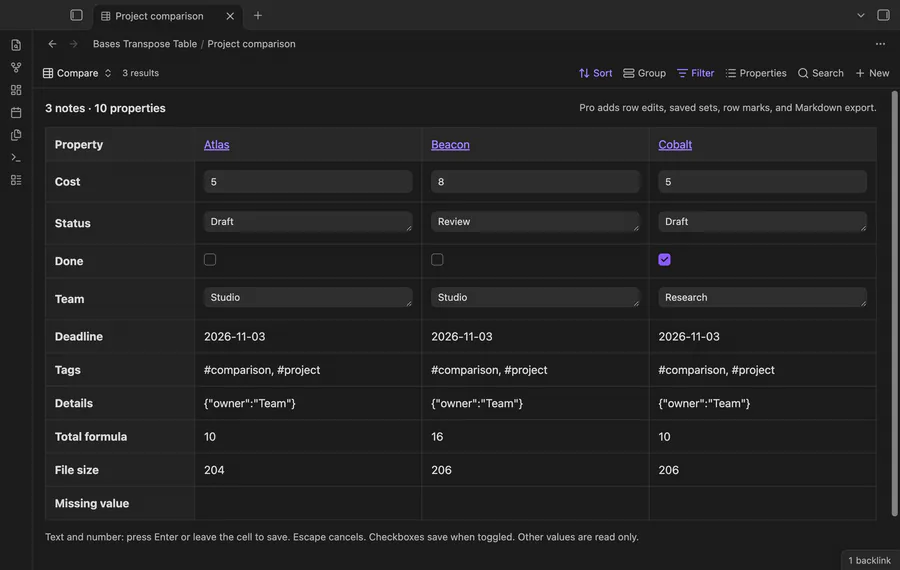Open the more options ellipsis menu
900x570 pixels.
880,44
